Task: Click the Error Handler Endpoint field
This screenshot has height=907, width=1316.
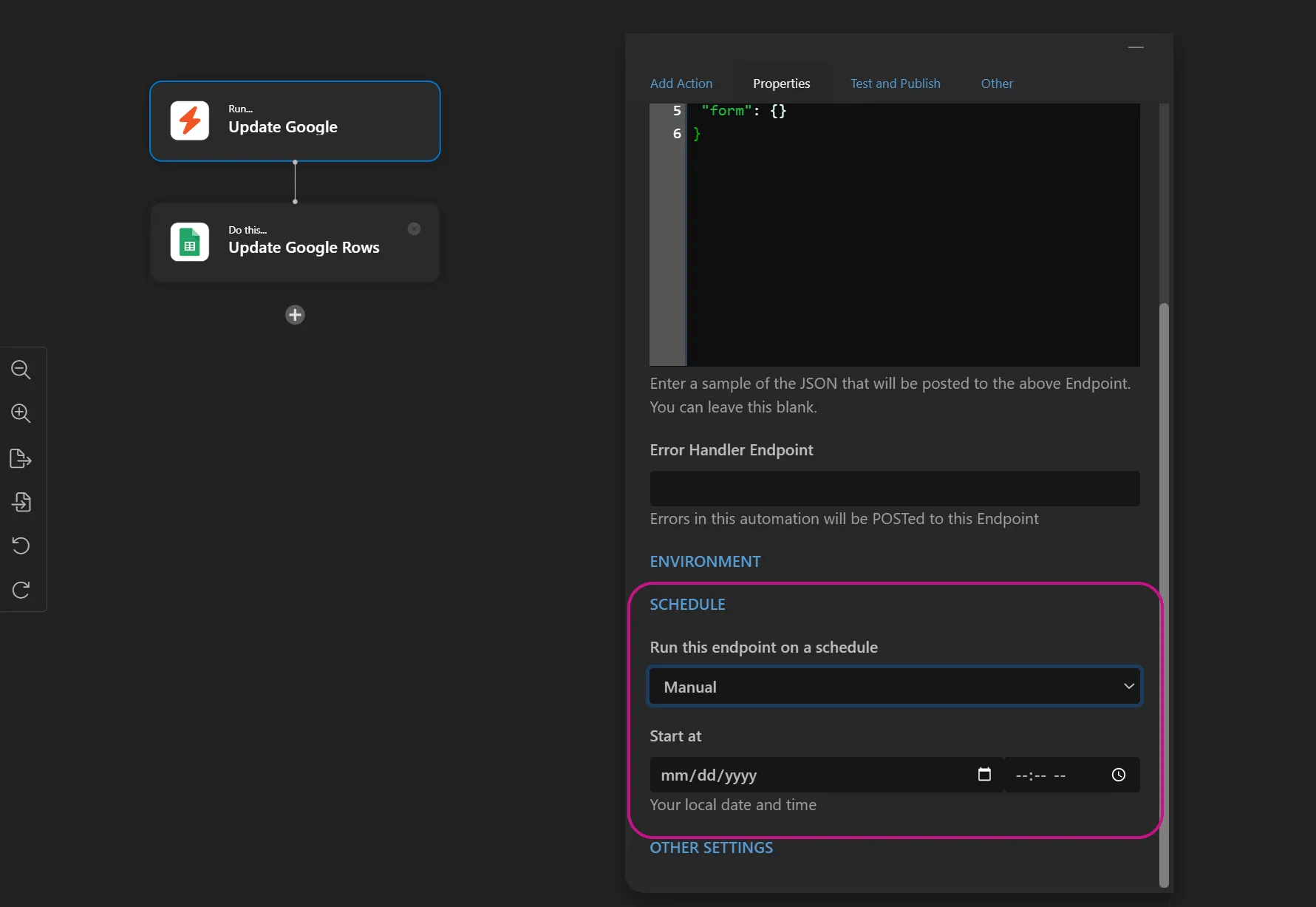Action: [x=895, y=489]
